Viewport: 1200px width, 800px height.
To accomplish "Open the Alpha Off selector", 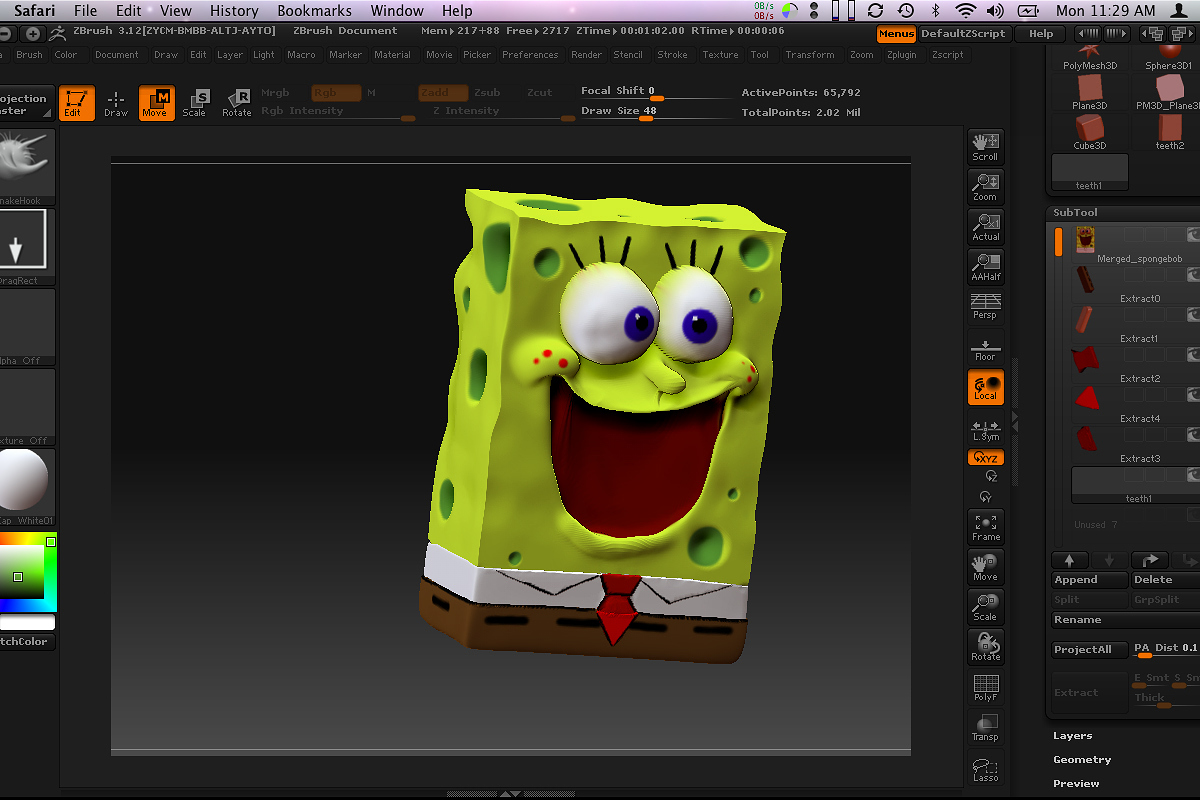I will point(27,327).
